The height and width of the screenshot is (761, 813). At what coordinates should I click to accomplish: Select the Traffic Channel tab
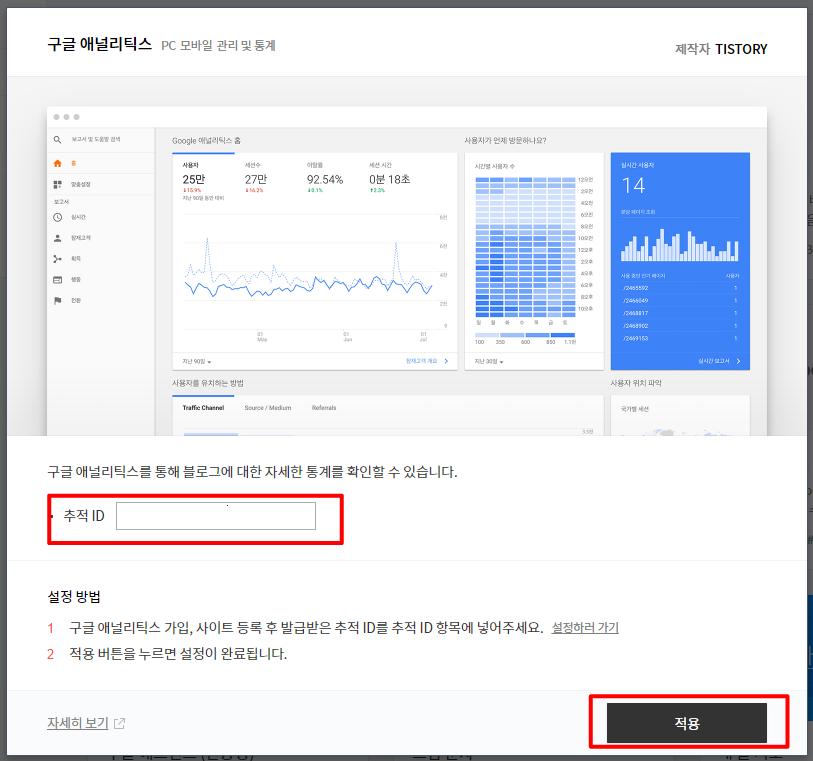point(204,407)
